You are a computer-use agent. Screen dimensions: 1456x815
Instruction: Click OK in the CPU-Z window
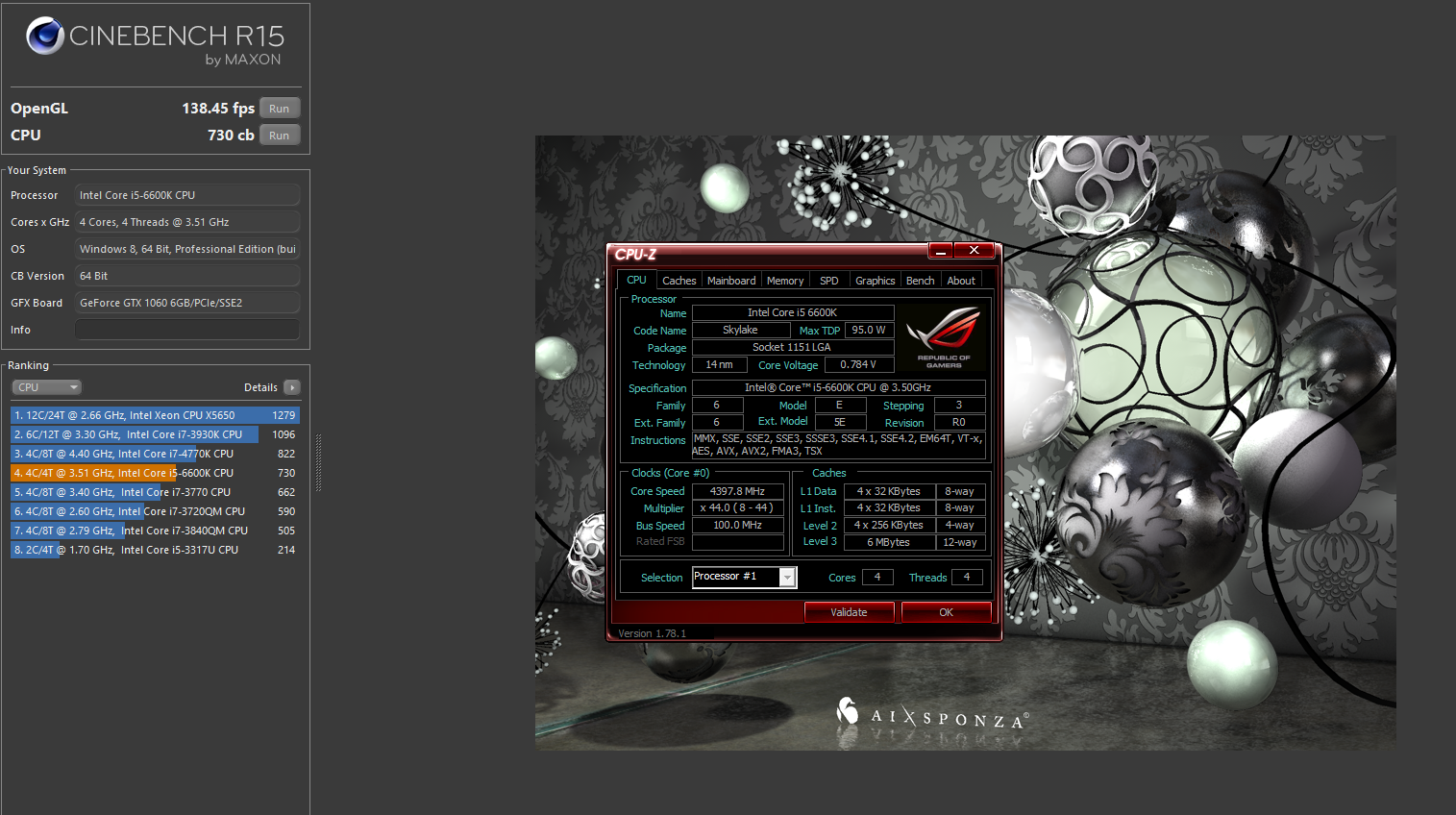click(947, 612)
